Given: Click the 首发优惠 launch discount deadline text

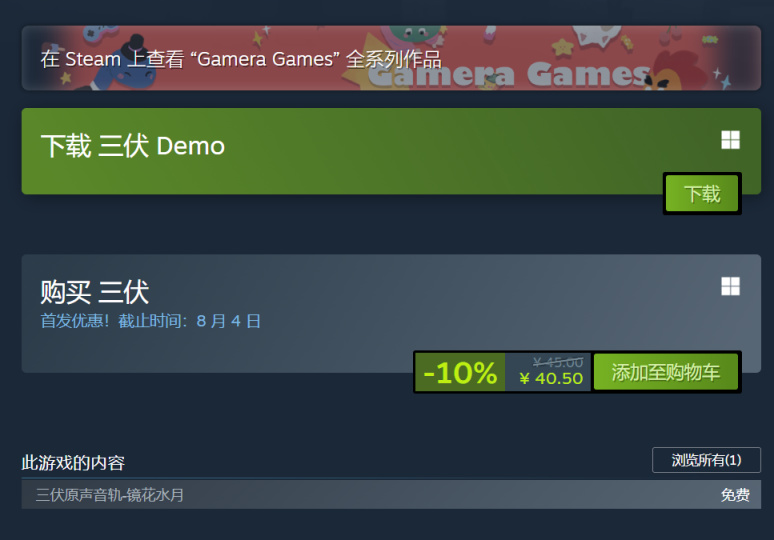Looking at the screenshot, I should pyautogui.click(x=151, y=321).
